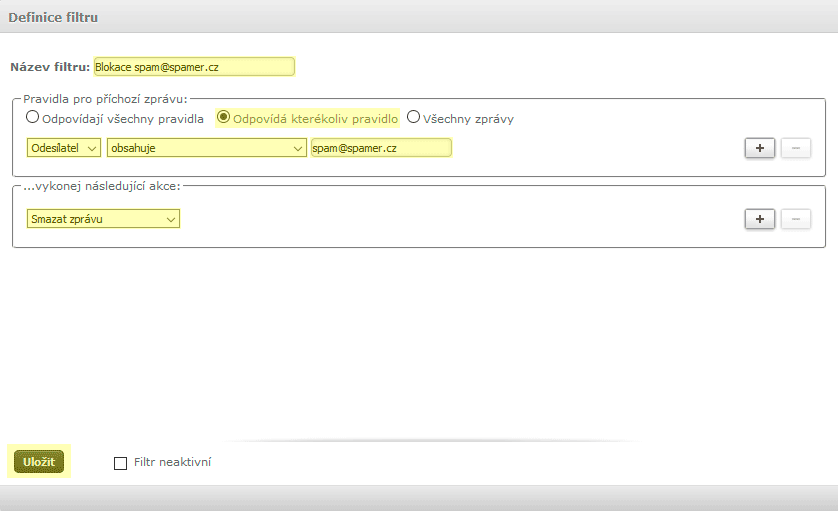This screenshot has height=511, width=838.
Task: Click the 'Definice filtru' header title
Action: click(53, 18)
